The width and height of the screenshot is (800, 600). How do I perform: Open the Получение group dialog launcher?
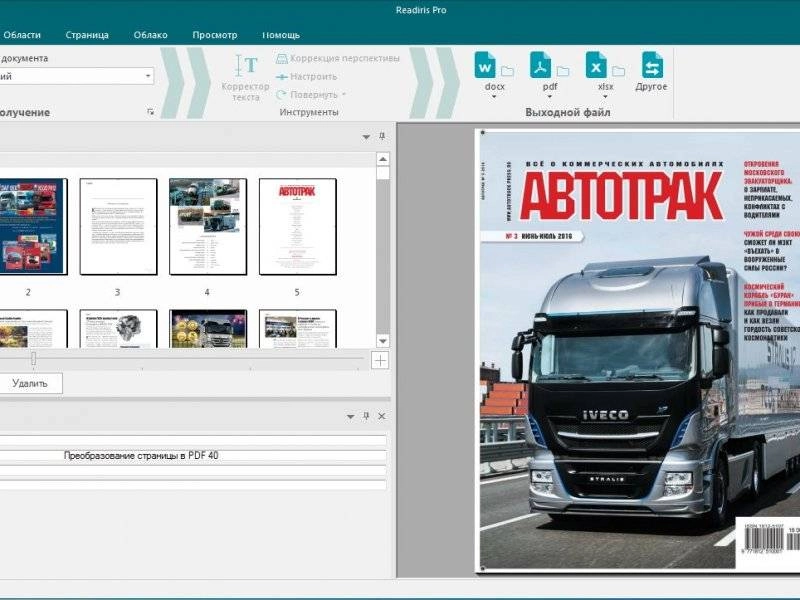pos(151,112)
